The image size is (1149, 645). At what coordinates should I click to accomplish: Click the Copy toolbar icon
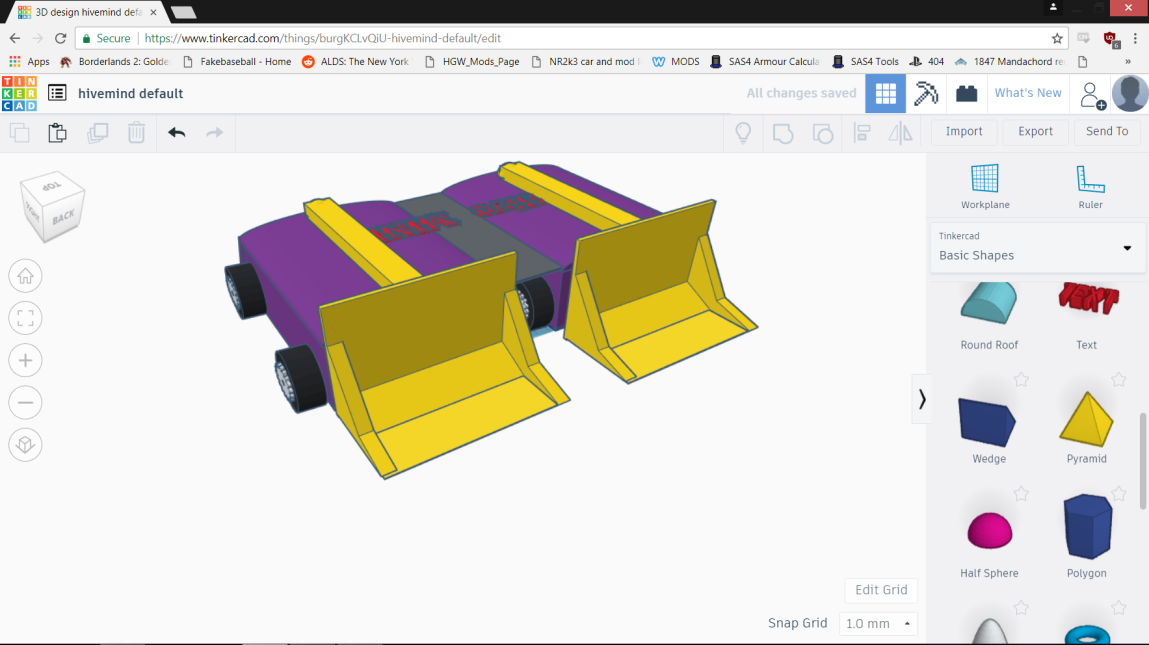20,133
